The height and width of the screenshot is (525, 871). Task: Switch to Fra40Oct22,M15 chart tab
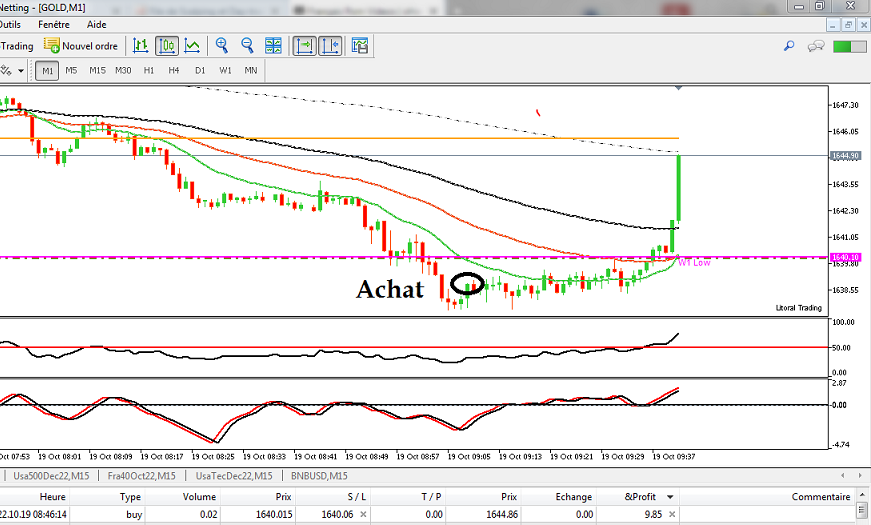(x=142, y=476)
